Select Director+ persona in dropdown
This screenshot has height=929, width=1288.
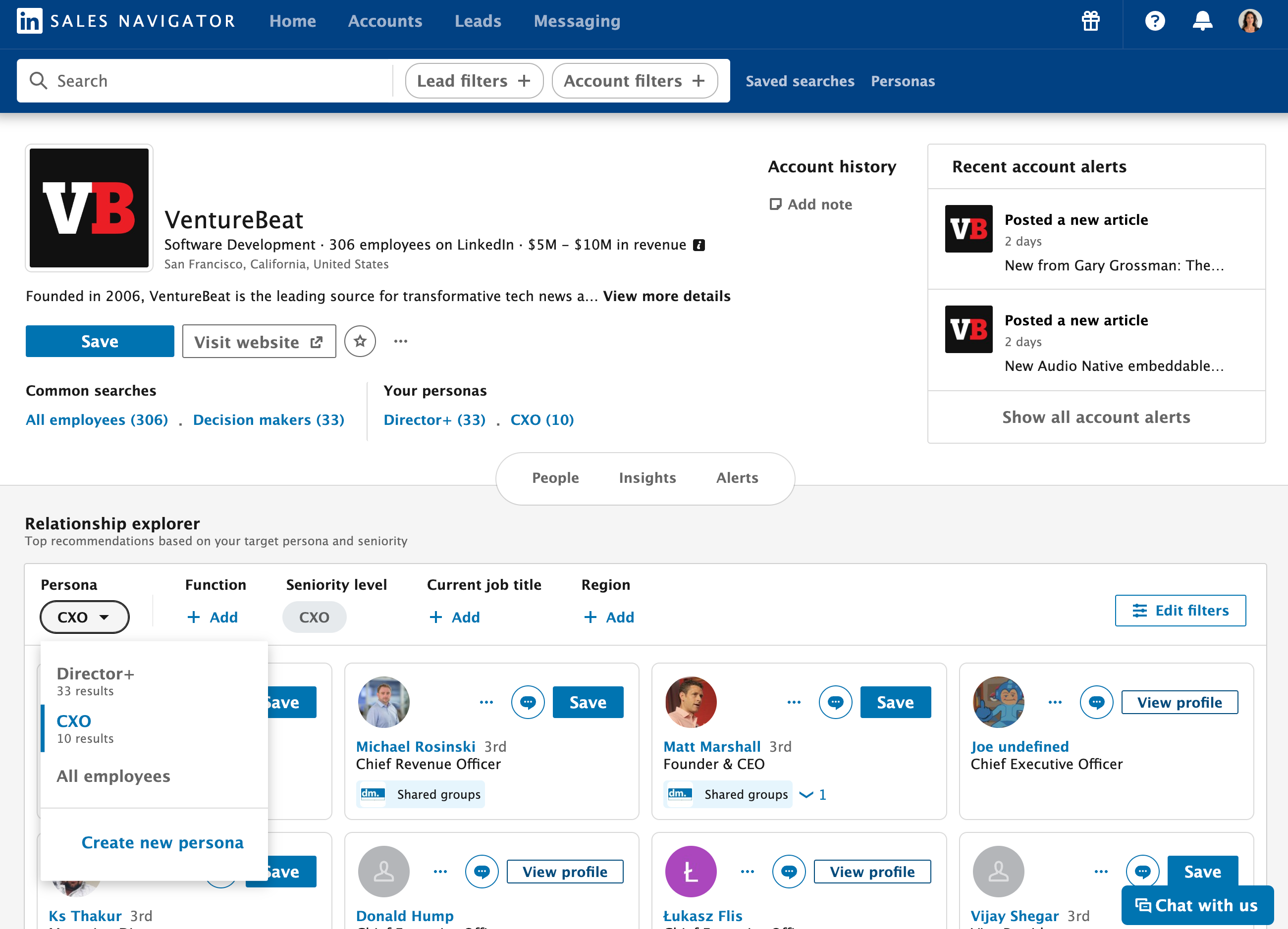[x=154, y=681]
